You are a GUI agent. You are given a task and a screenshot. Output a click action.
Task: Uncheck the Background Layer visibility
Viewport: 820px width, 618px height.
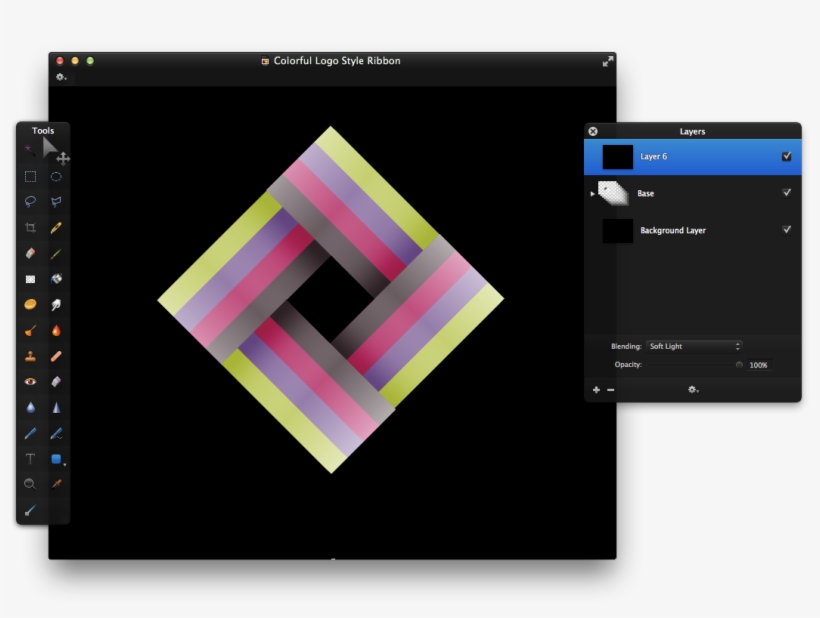tap(786, 229)
